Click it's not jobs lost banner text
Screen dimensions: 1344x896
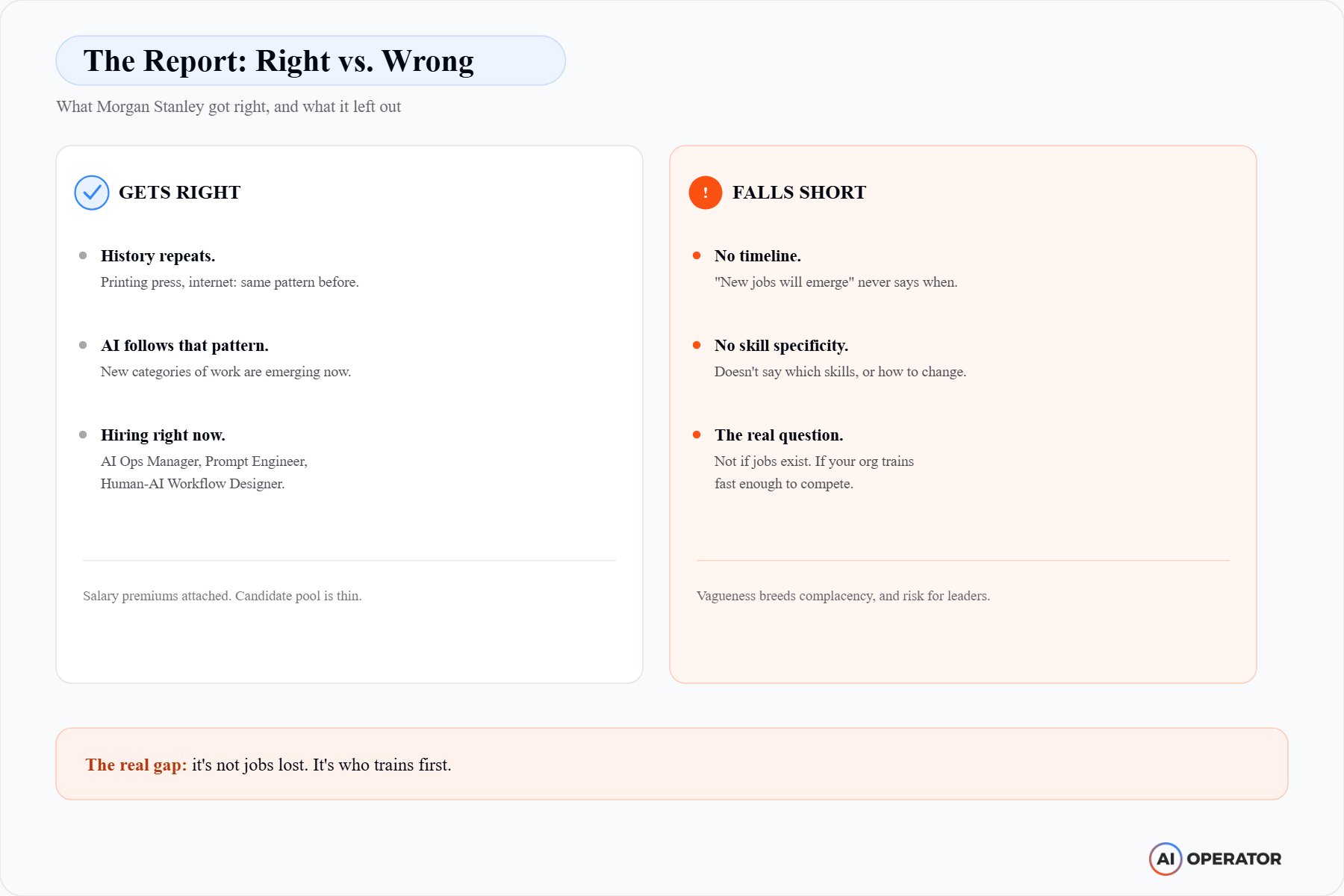(x=322, y=765)
